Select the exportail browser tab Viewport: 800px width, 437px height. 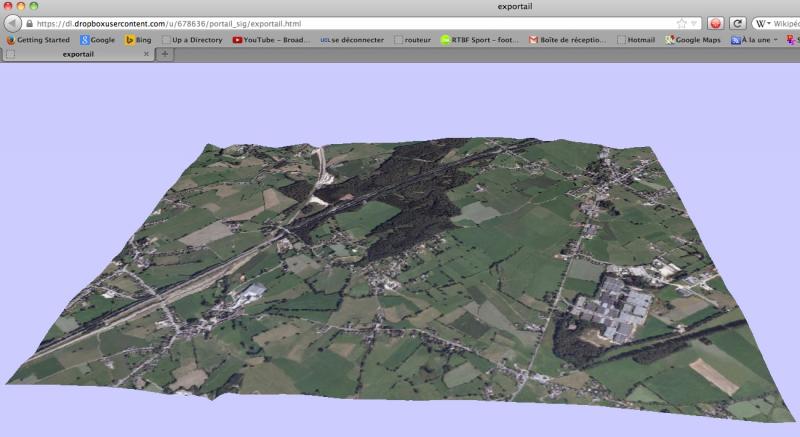78,54
